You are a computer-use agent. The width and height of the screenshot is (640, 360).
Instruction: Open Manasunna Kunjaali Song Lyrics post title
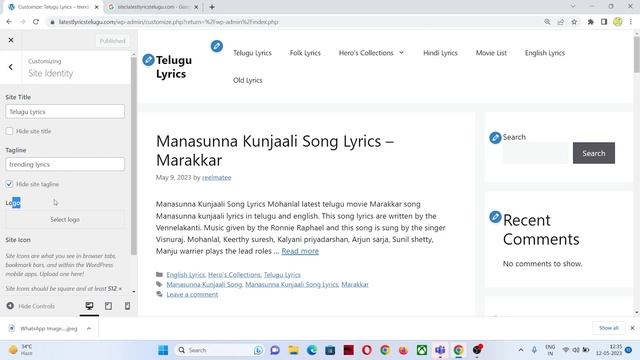point(275,150)
